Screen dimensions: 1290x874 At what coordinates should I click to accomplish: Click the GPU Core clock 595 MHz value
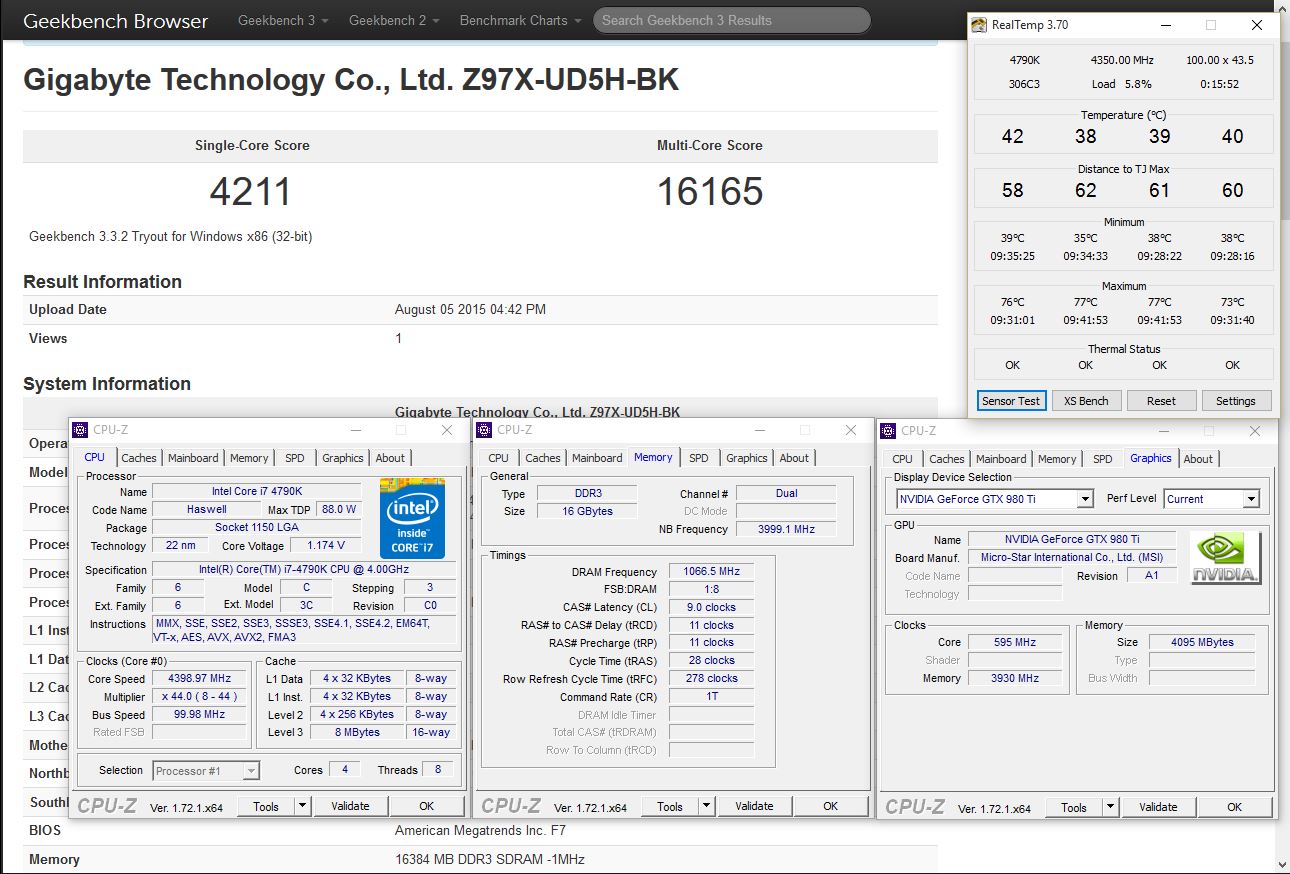1016,642
